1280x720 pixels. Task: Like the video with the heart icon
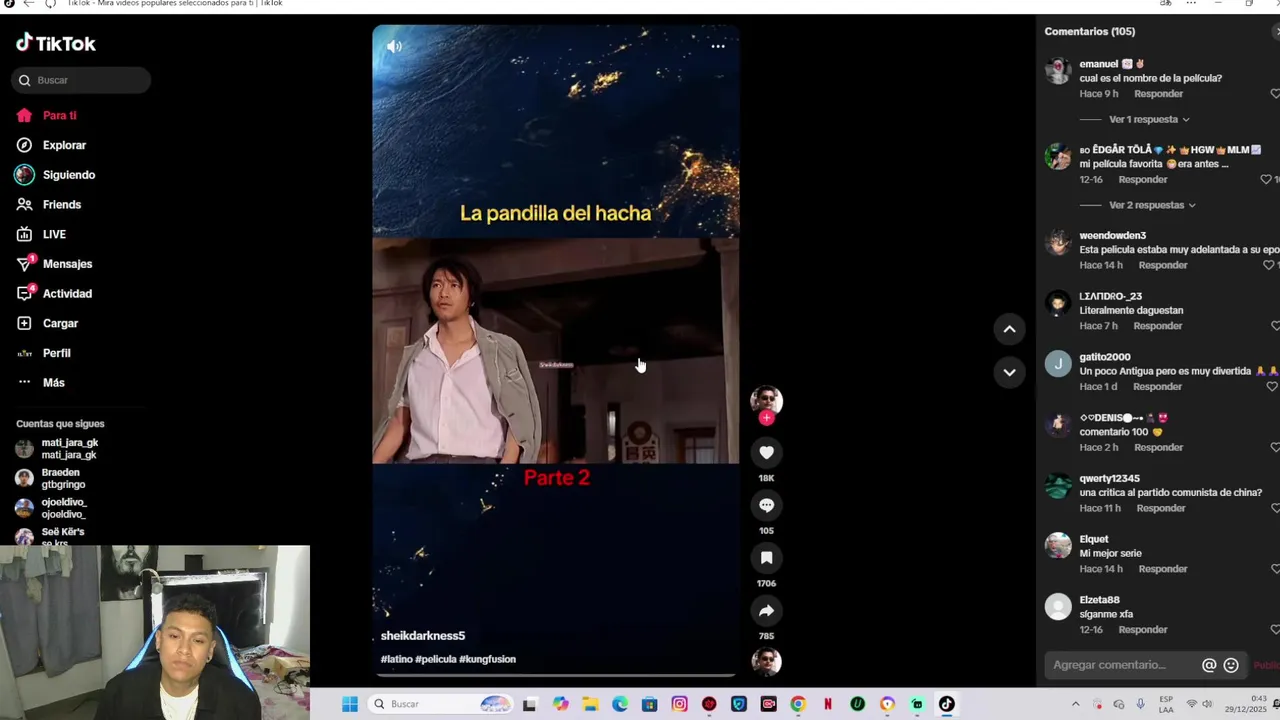pos(766,453)
